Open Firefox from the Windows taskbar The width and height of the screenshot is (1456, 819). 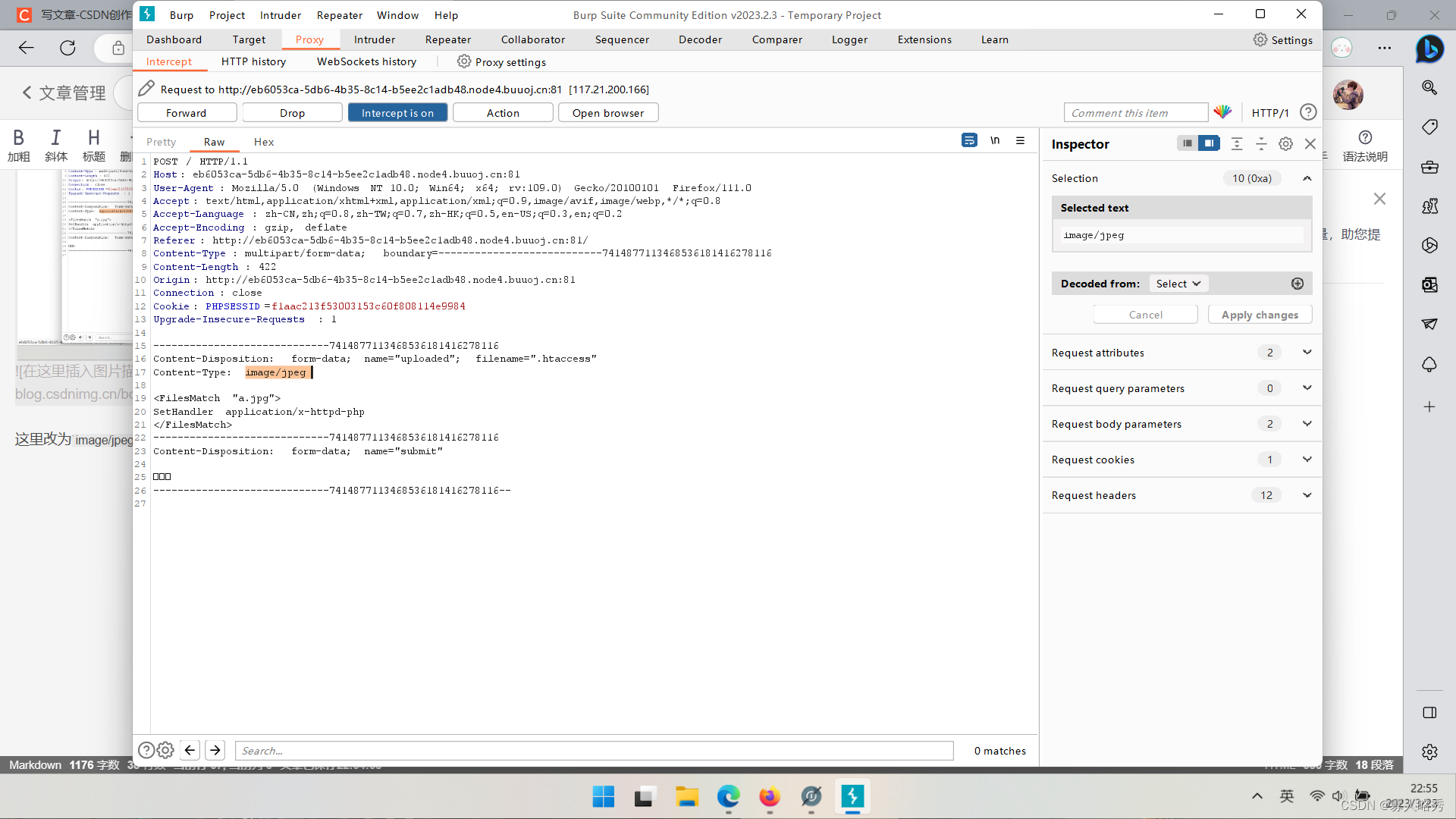click(x=769, y=797)
